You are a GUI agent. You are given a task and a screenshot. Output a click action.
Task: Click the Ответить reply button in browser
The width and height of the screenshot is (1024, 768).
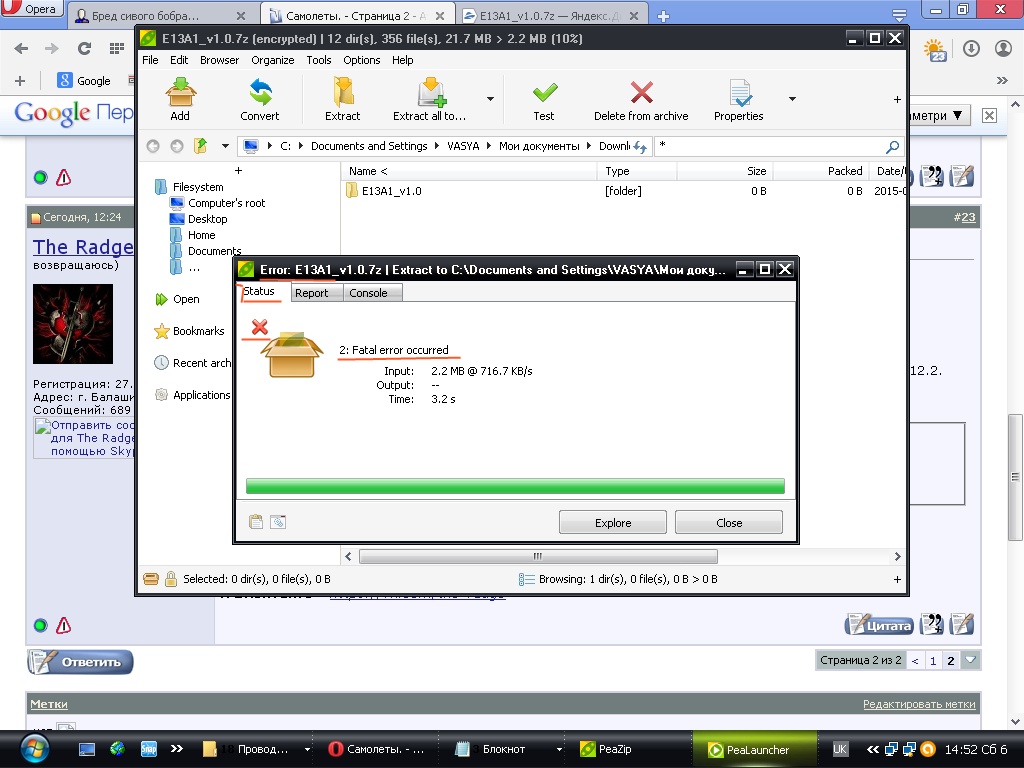pyautogui.click(x=80, y=662)
